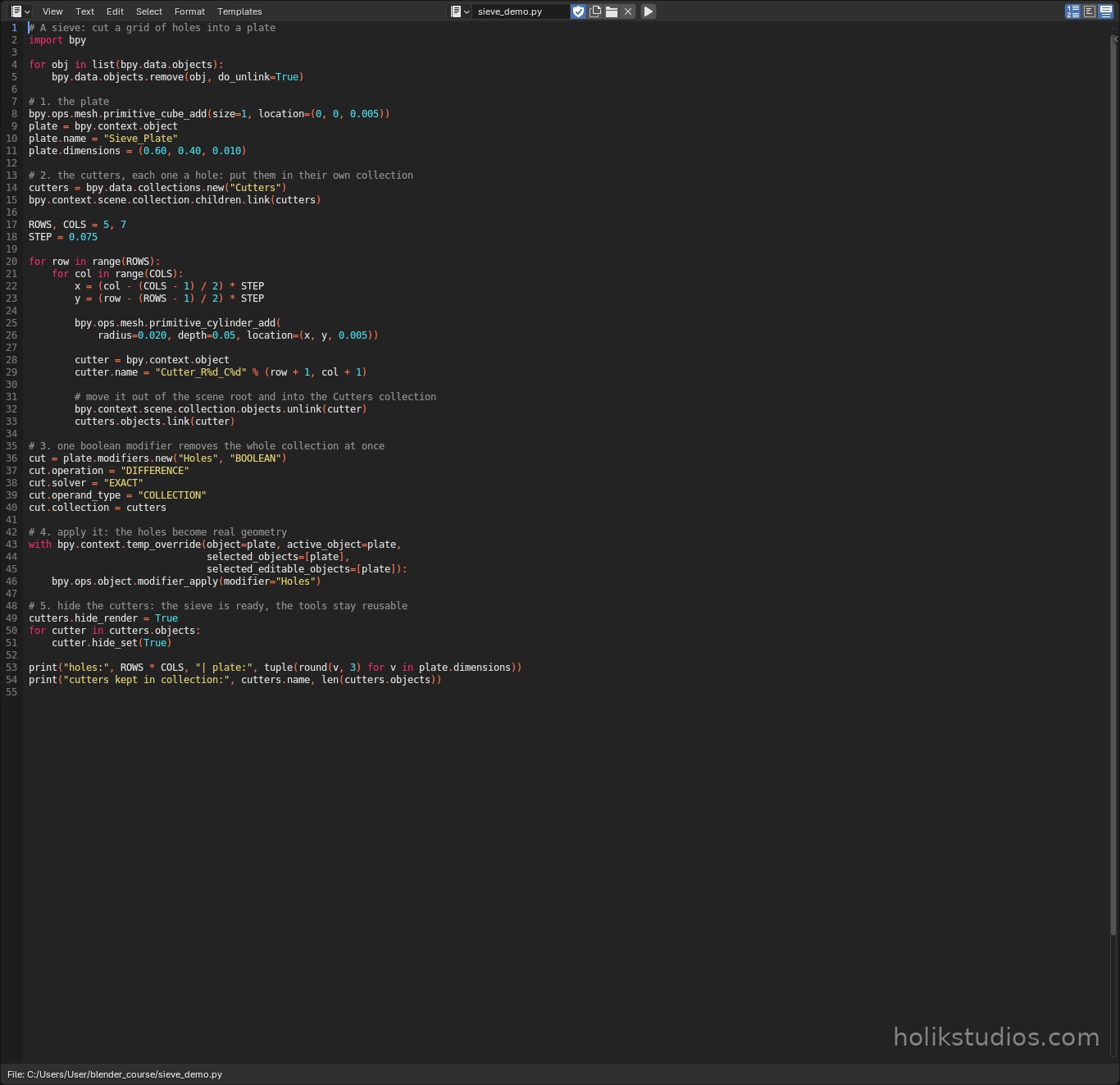Viewport: 1120px width, 1085px height.
Task: Click the 'cutters.objects.link(cutter)' line
Action: point(155,422)
